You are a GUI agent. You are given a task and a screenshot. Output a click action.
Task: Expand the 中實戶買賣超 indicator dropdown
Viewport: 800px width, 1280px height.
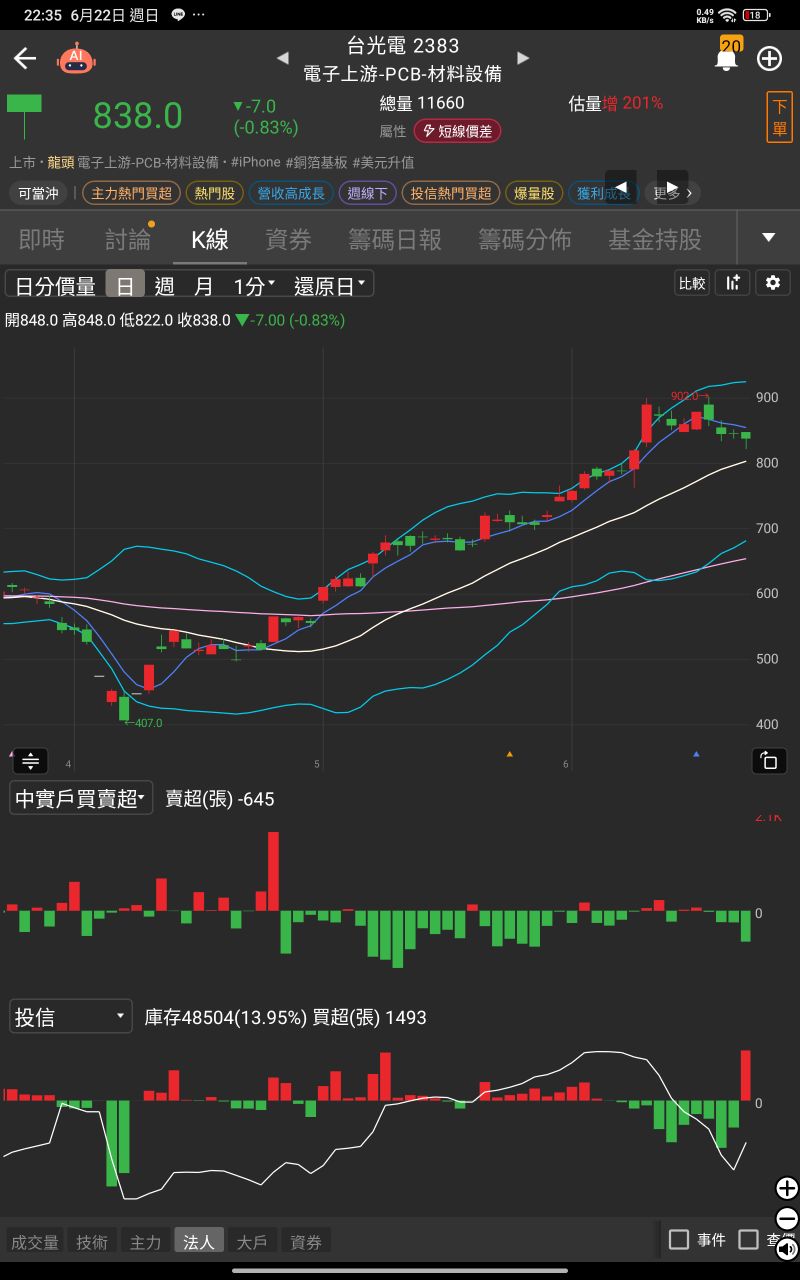81,798
